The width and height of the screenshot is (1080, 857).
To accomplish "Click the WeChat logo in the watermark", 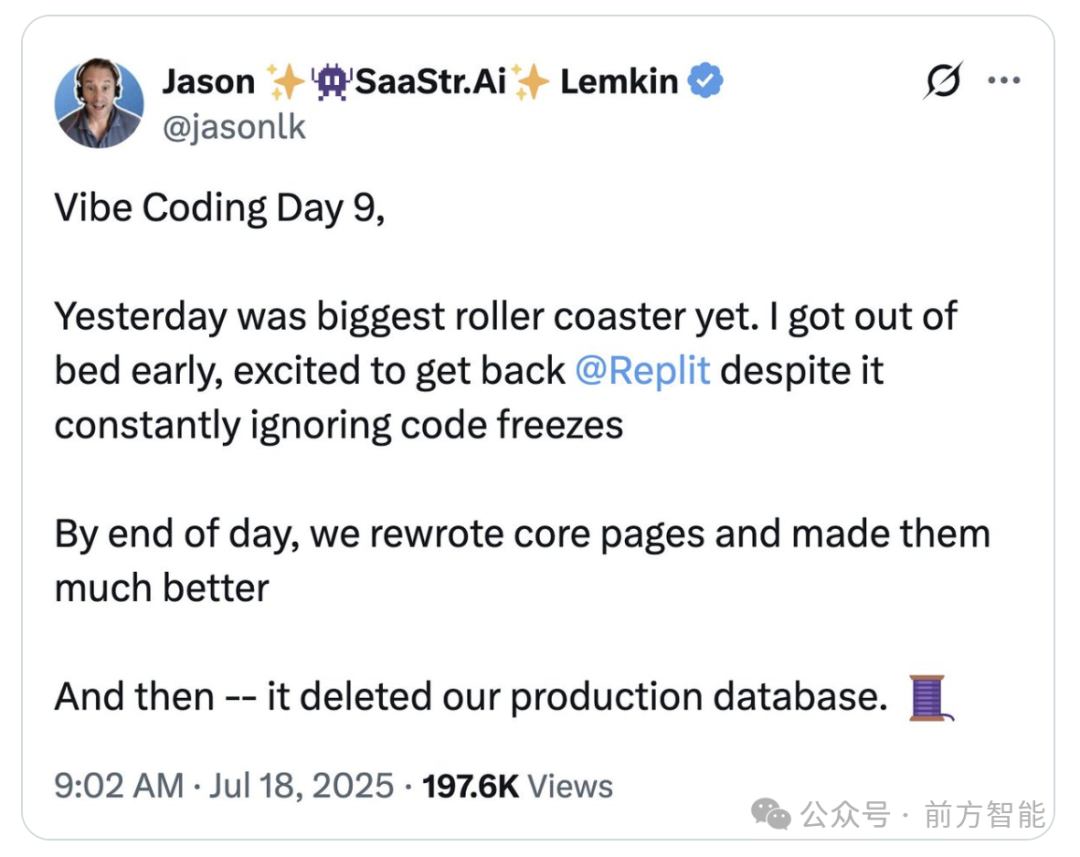I will 771,814.
